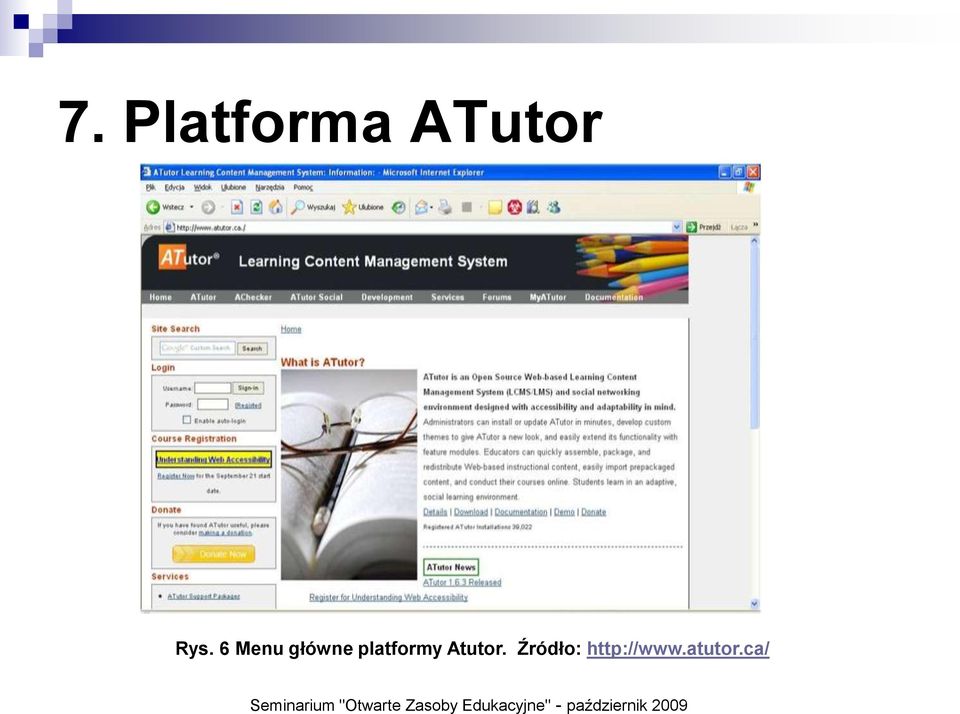The height and width of the screenshot is (714, 960).
Task: Open the ATutor Support Packages link
Action: [x=204, y=596]
